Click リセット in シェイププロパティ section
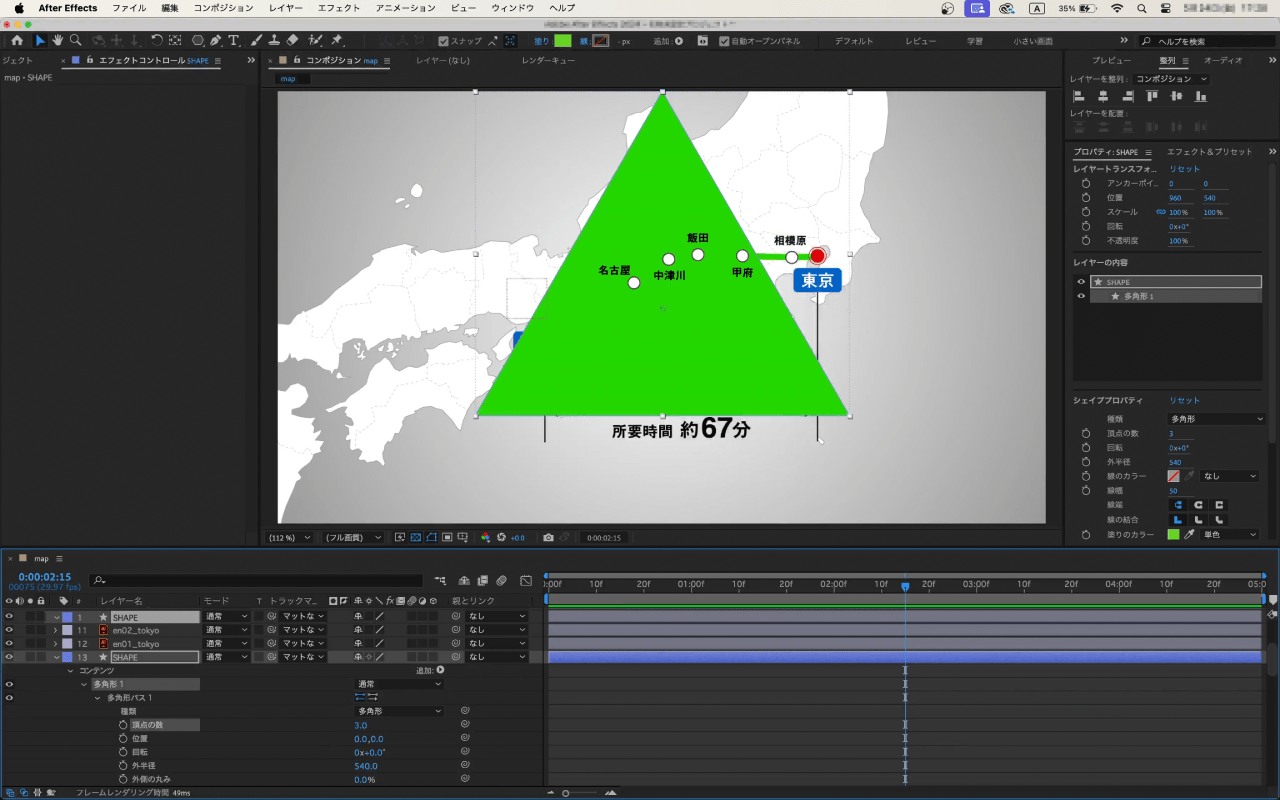The width and height of the screenshot is (1280, 800). [1184, 401]
